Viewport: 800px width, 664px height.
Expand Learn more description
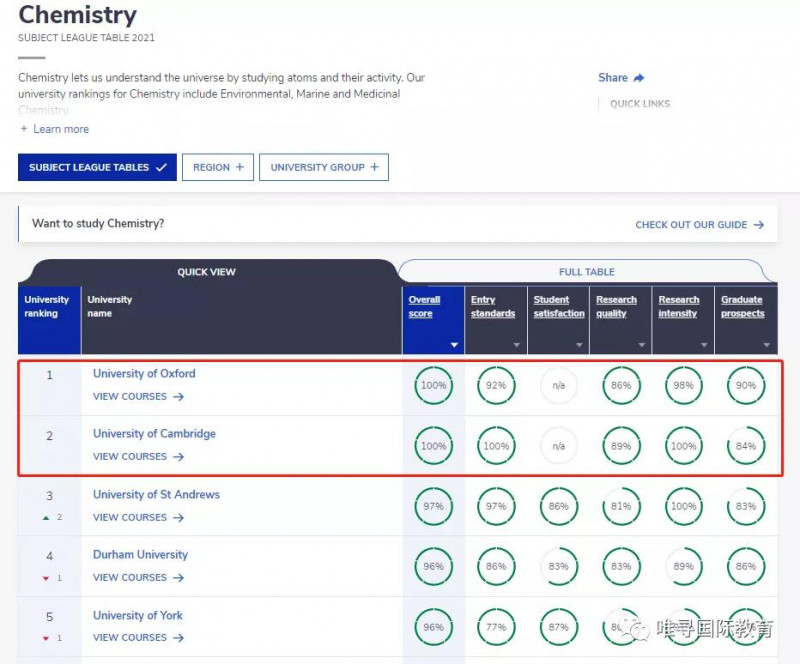click(54, 129)
